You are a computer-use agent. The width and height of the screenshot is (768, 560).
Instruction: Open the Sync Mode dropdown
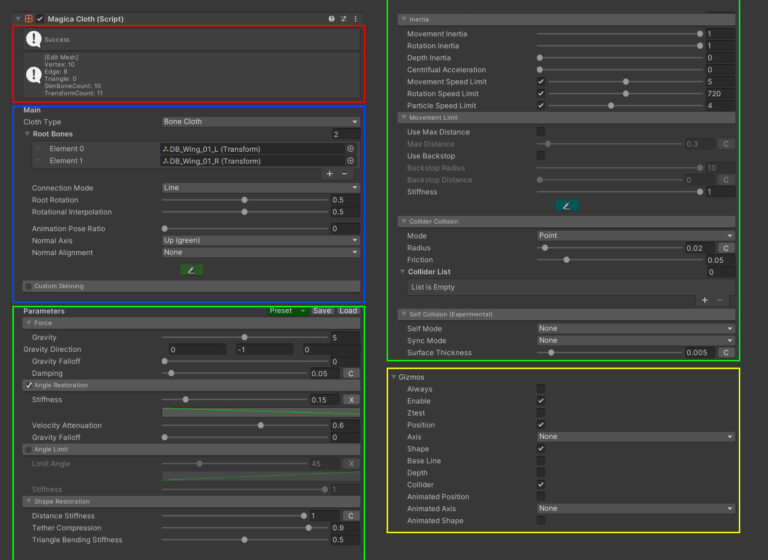pos(636,341)
